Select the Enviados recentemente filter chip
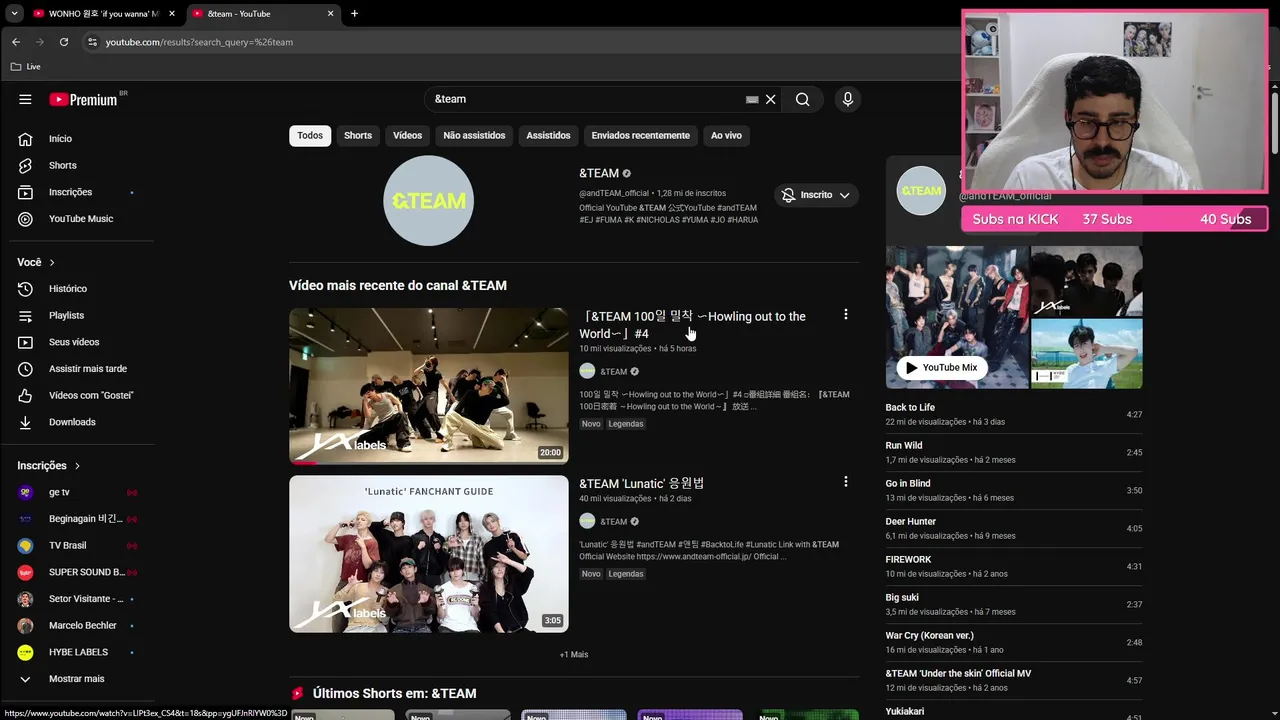Screen dimensions: 1280x720 pyautogui.click(x=640, y=135)
